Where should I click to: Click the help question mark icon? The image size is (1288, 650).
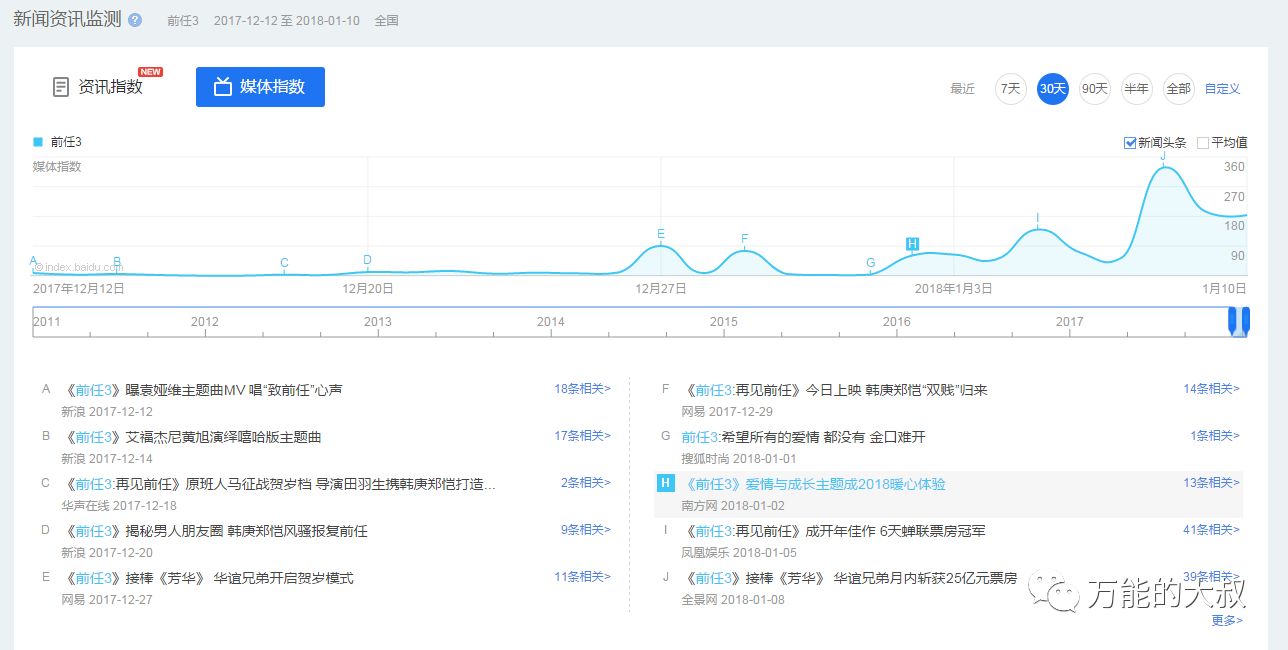tap(135, 20)
